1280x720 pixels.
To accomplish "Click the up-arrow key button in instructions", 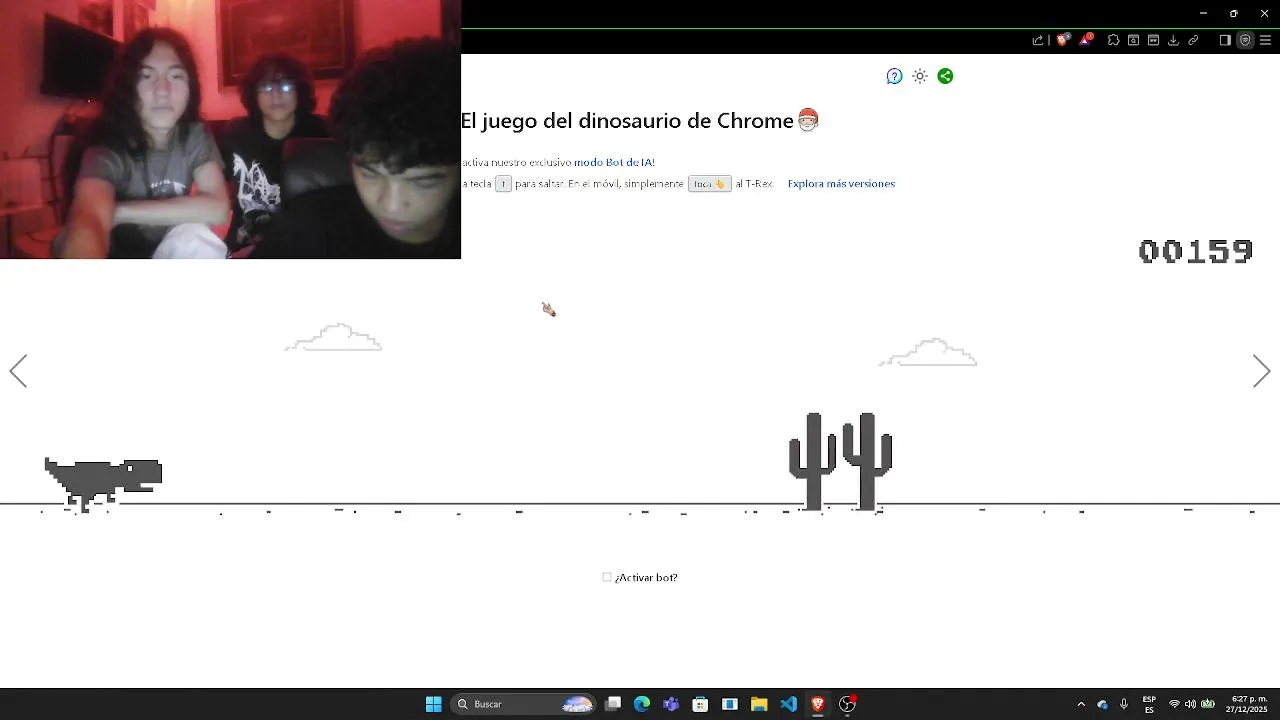I will (x=503, y=184).
